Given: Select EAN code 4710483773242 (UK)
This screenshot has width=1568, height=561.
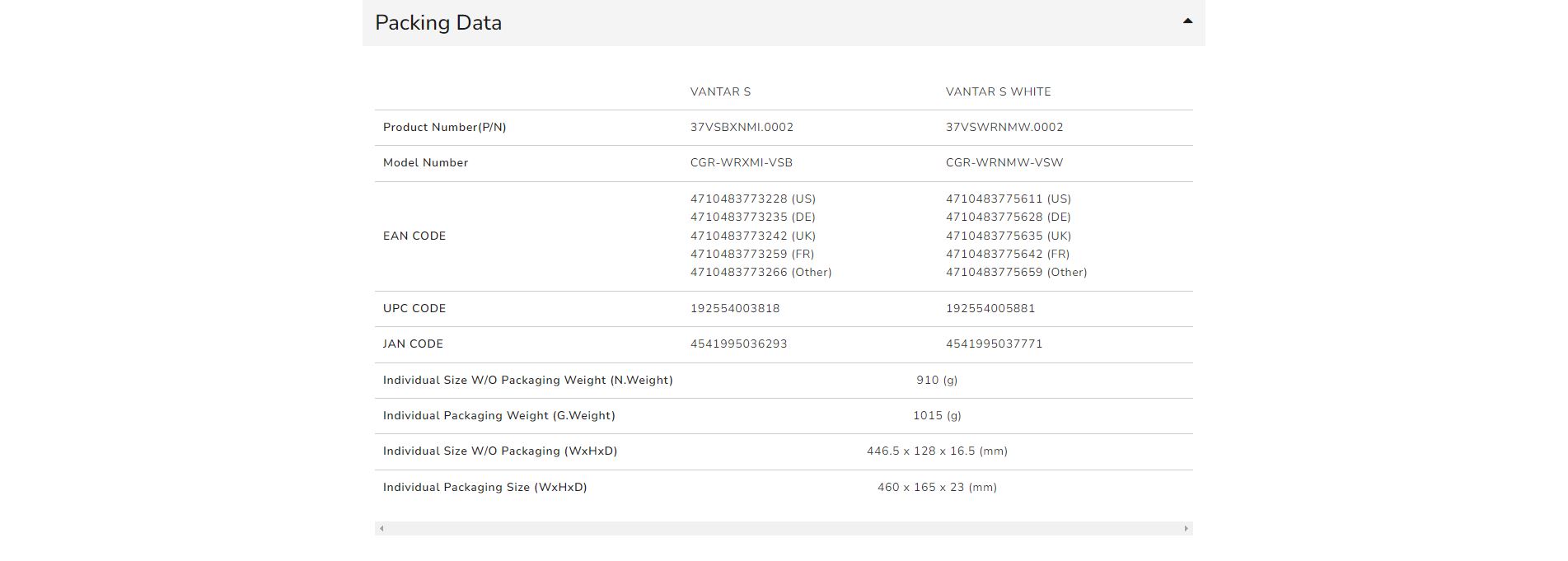Looking at the screenshot, I should coord(753,236).
